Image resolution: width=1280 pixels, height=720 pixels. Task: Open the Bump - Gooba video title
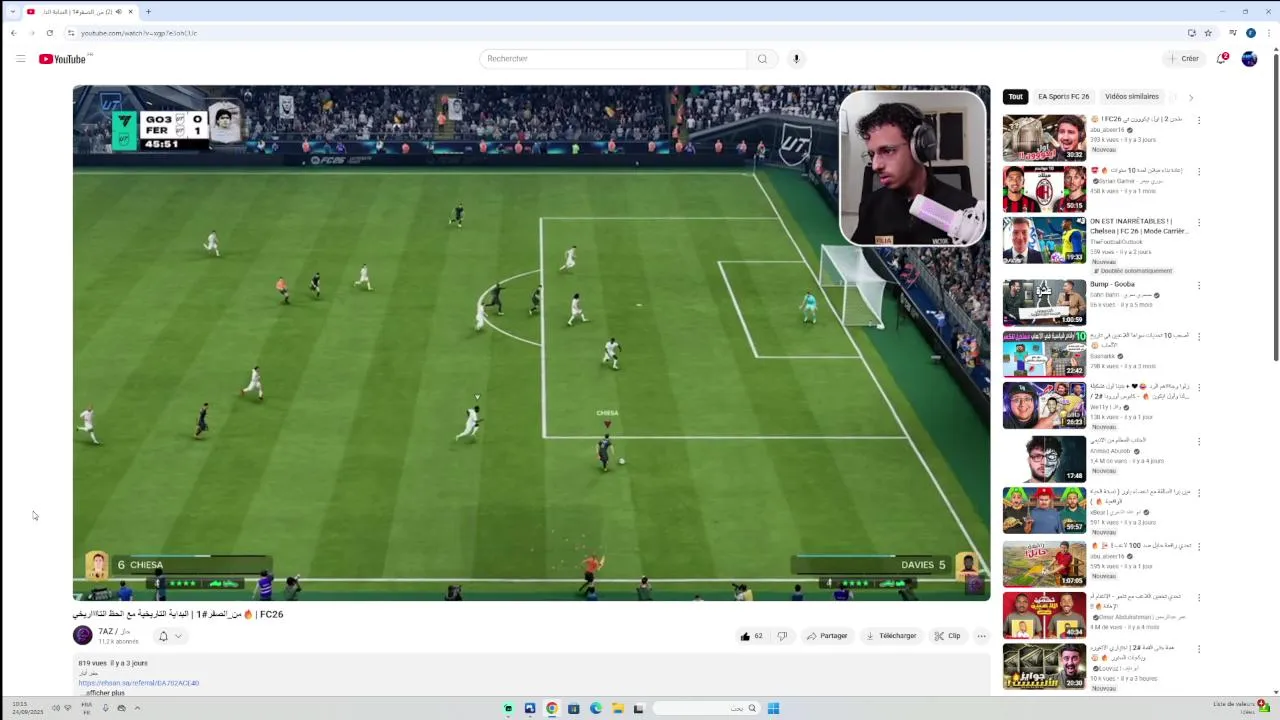tap(1112, 284)
